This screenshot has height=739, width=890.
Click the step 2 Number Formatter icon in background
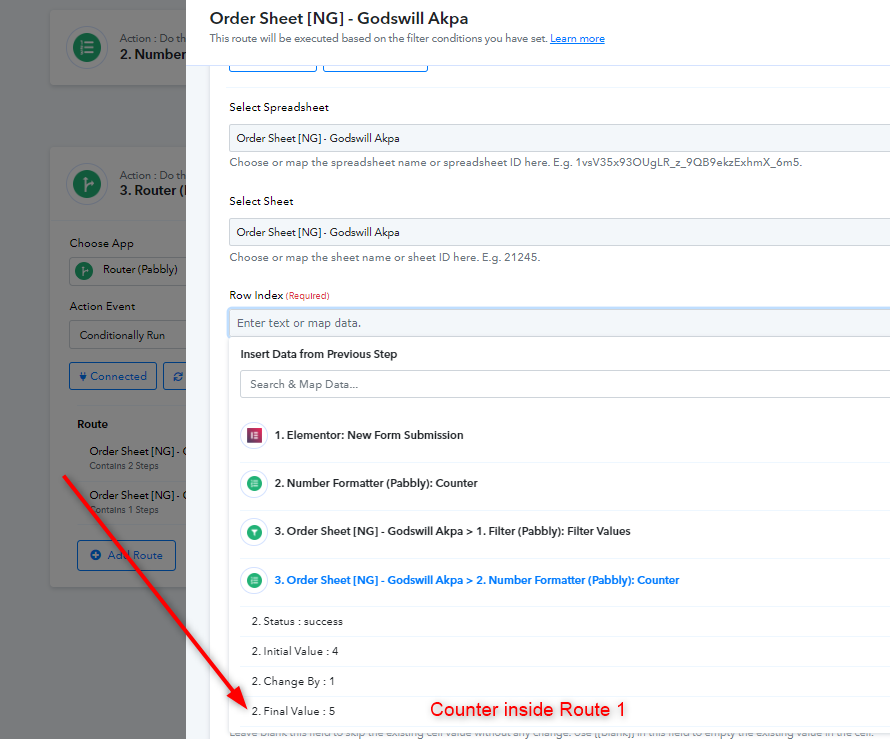point(87,47)
